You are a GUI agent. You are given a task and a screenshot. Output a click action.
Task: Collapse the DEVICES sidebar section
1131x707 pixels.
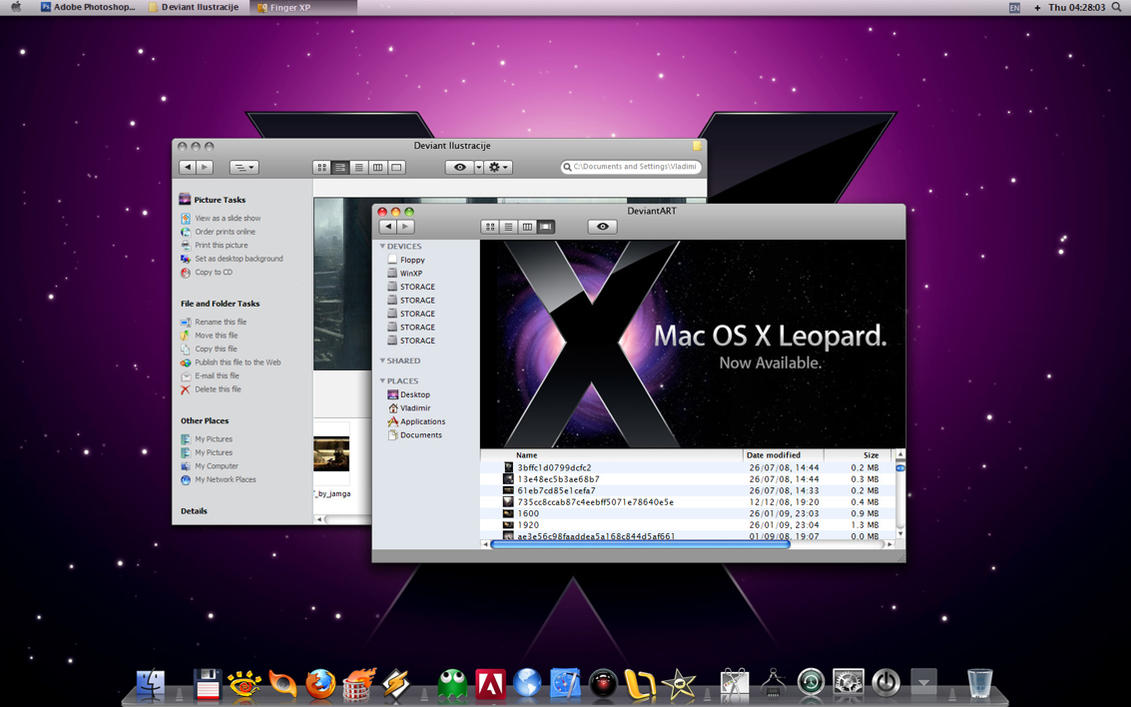click(382, 246)
